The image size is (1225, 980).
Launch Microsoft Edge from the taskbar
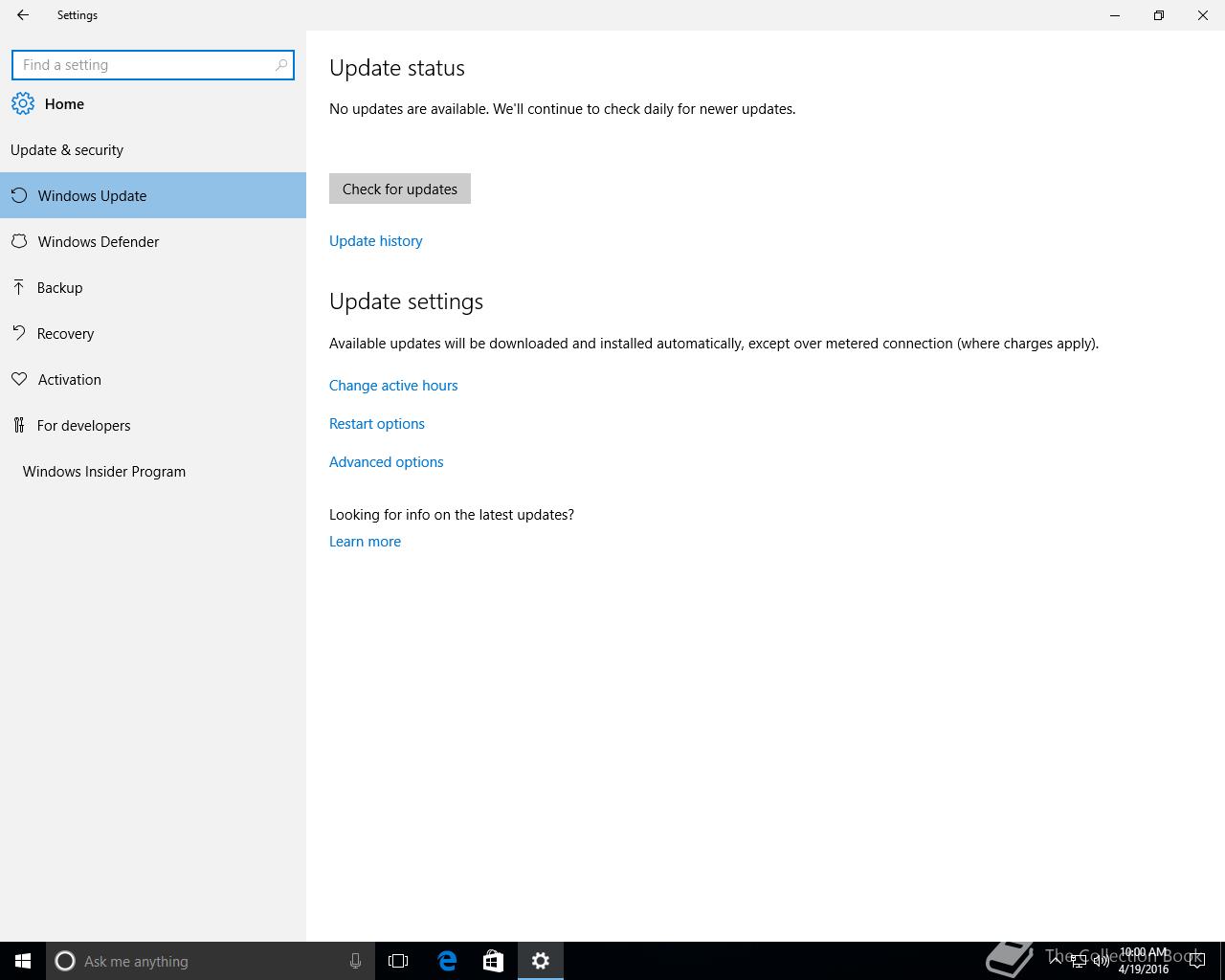pyautogui.click(x=447, y=961)
